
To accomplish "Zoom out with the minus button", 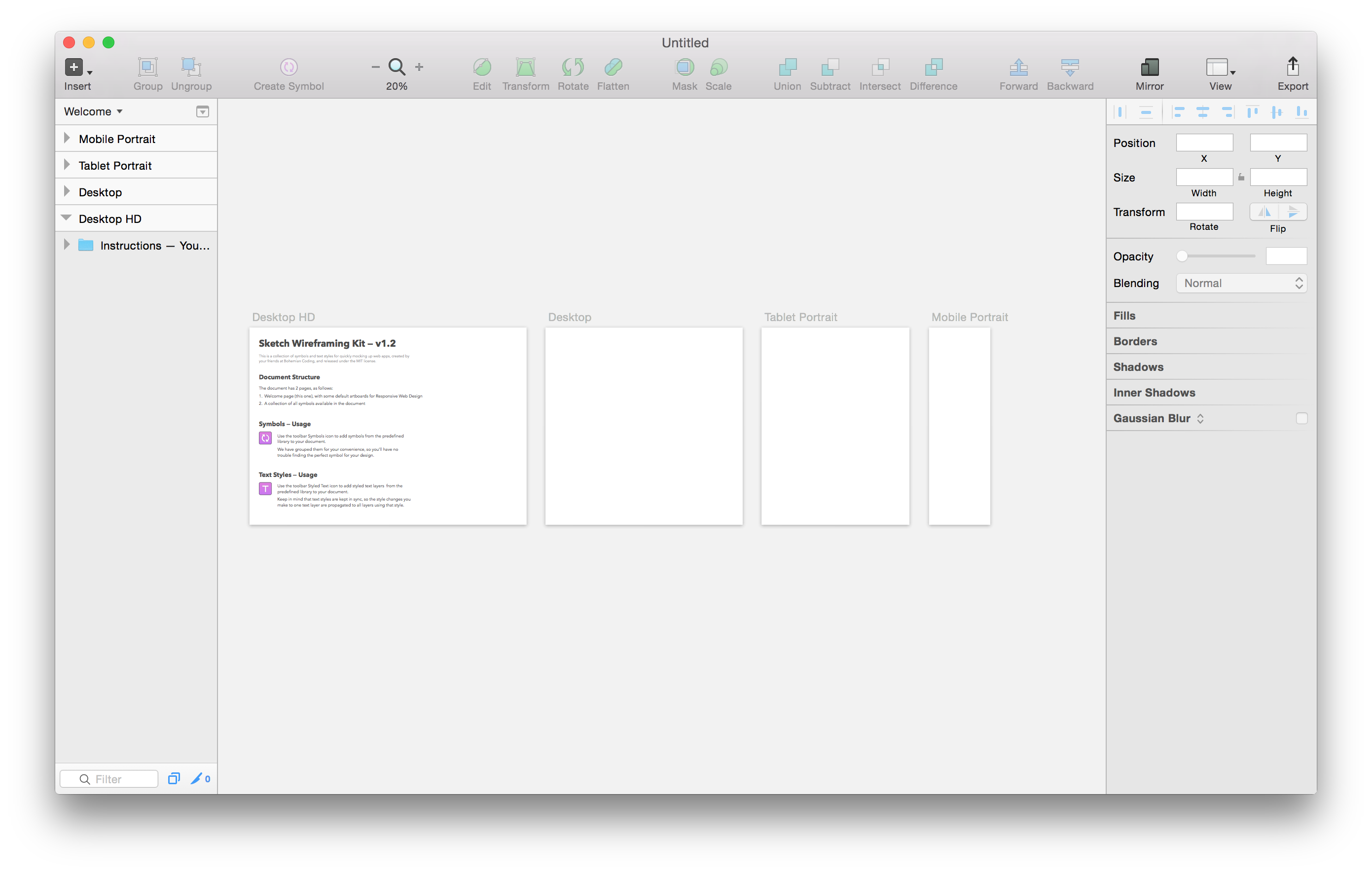I will point(375,67).
